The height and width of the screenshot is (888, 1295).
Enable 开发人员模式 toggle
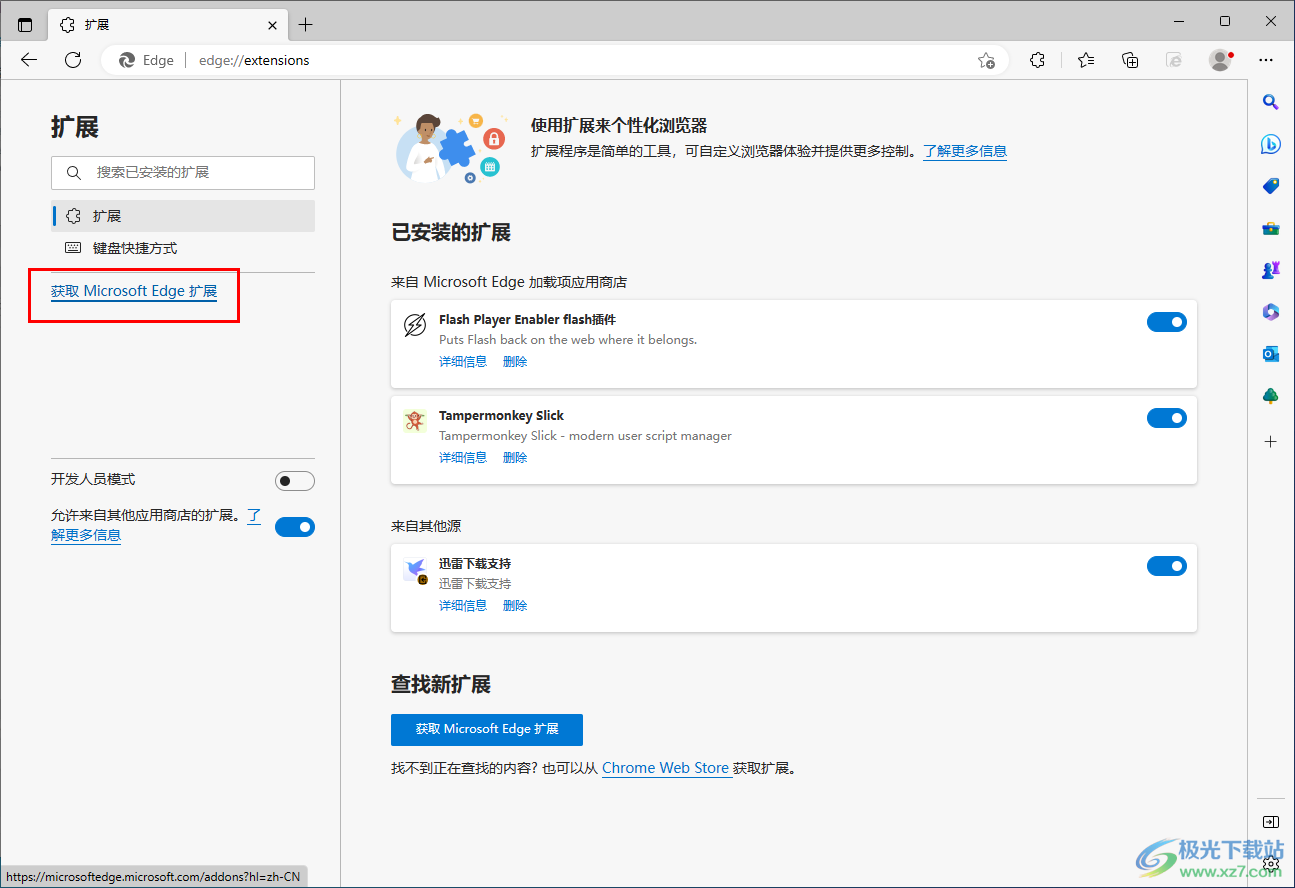(295, 481)
